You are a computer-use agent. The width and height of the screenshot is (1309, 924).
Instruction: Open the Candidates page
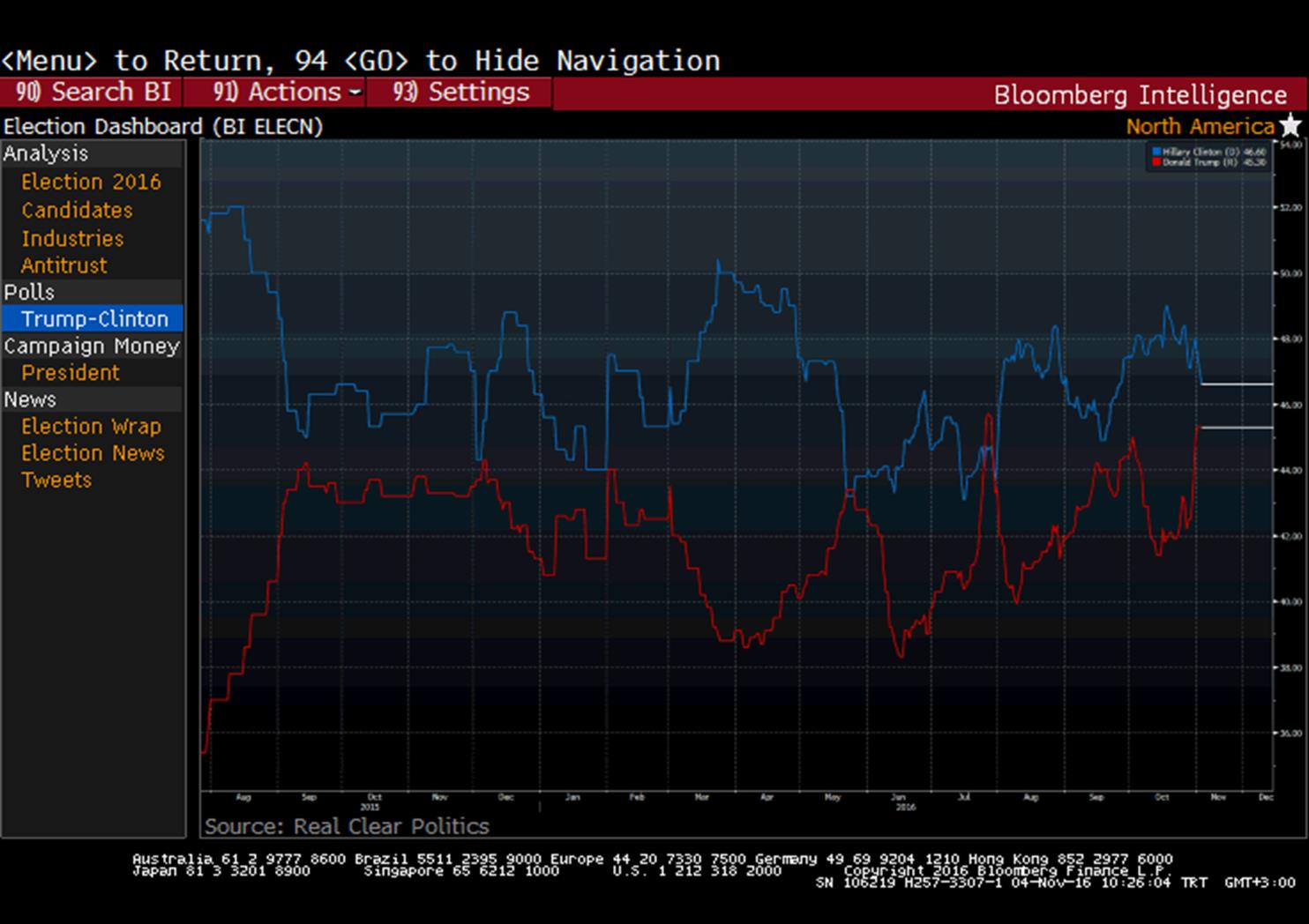(x=77, y=210)
